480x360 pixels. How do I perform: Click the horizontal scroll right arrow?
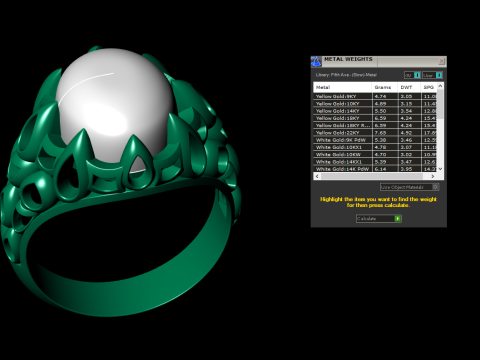click(433, 176)
